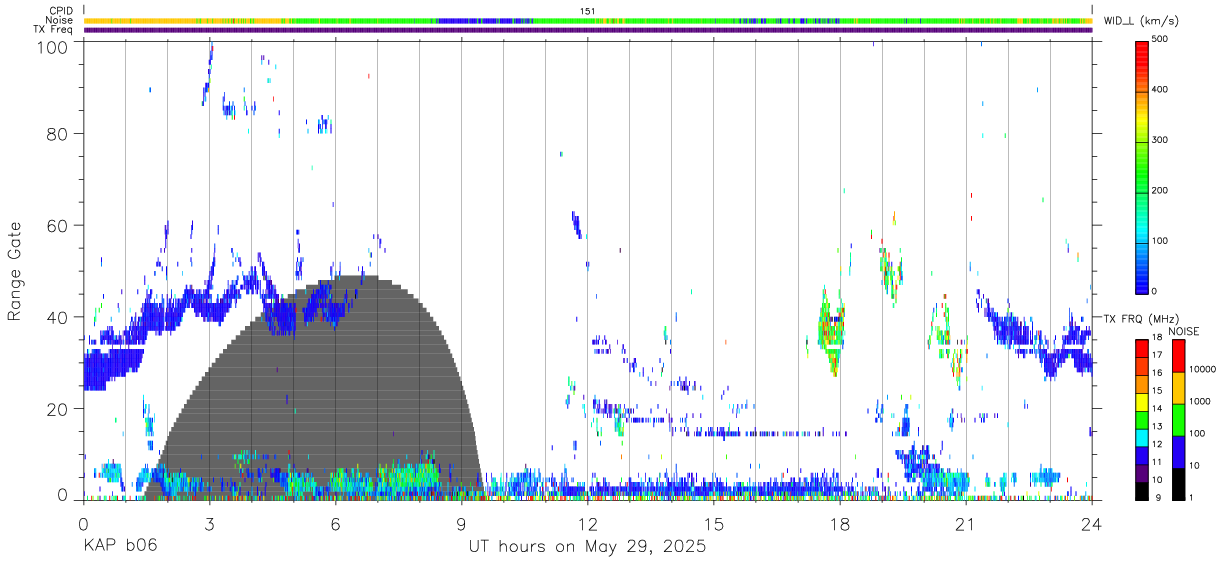Click the Noise bar label
The image size is (1228, 567).
(59, 20)
